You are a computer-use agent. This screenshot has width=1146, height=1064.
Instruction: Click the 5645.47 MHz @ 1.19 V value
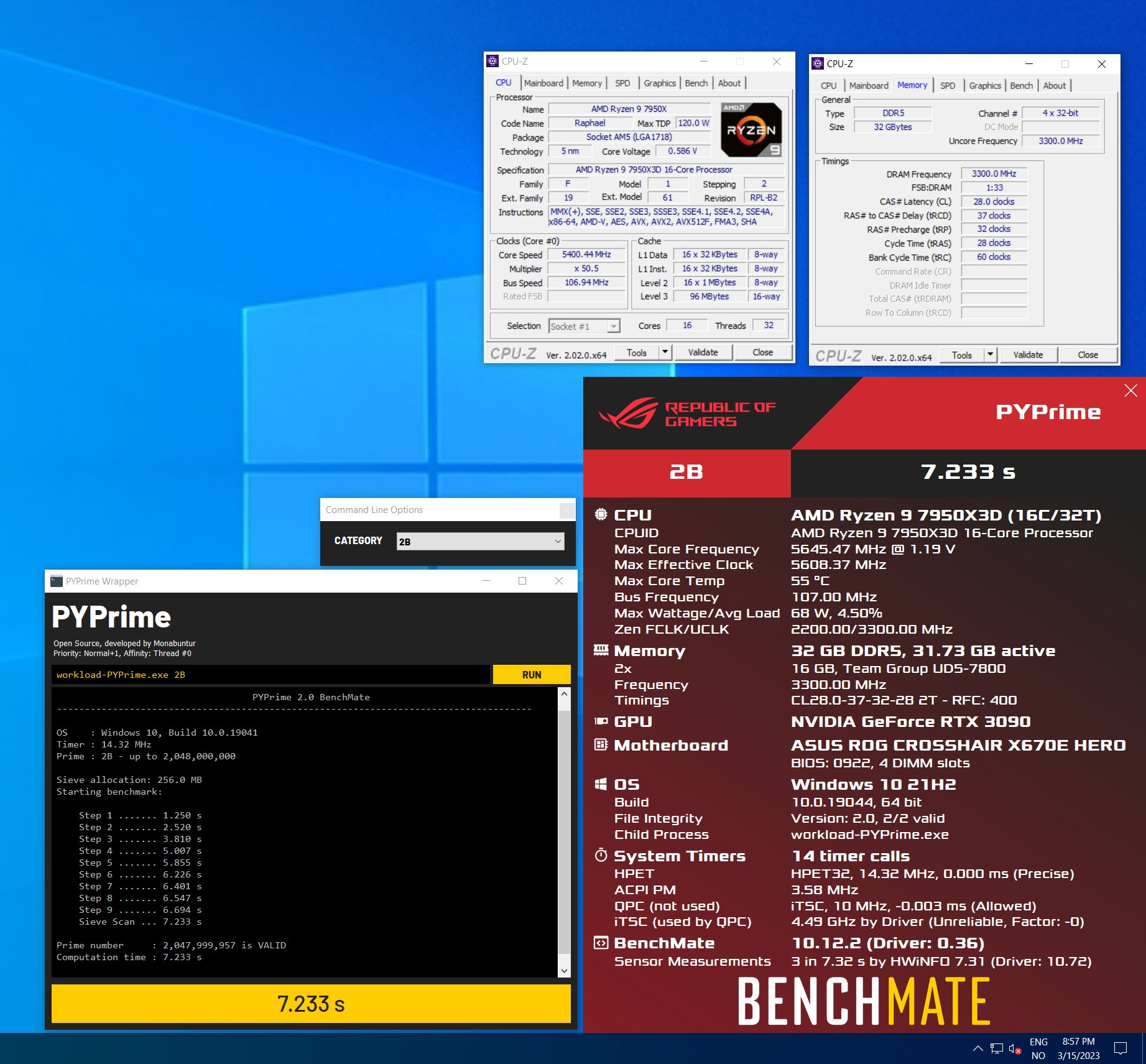click(873, 548)
